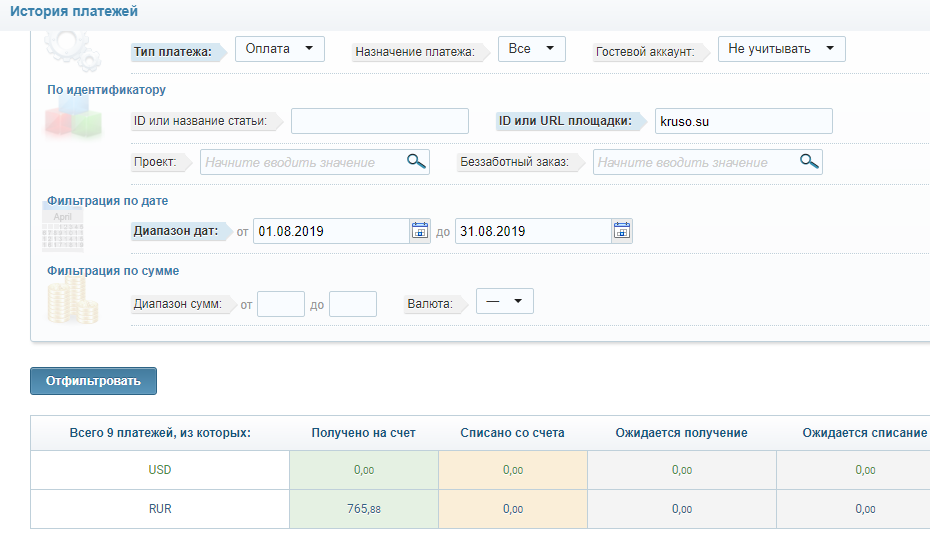Click RUR Ожидается списание value 0,00
Screen dimensions: 930x534
(865, 509)
